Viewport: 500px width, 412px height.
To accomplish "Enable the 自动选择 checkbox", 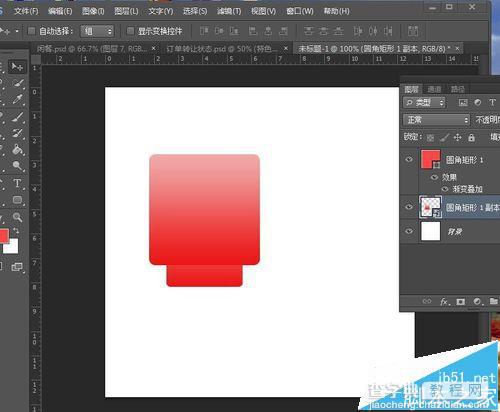I will coord(31,31).
